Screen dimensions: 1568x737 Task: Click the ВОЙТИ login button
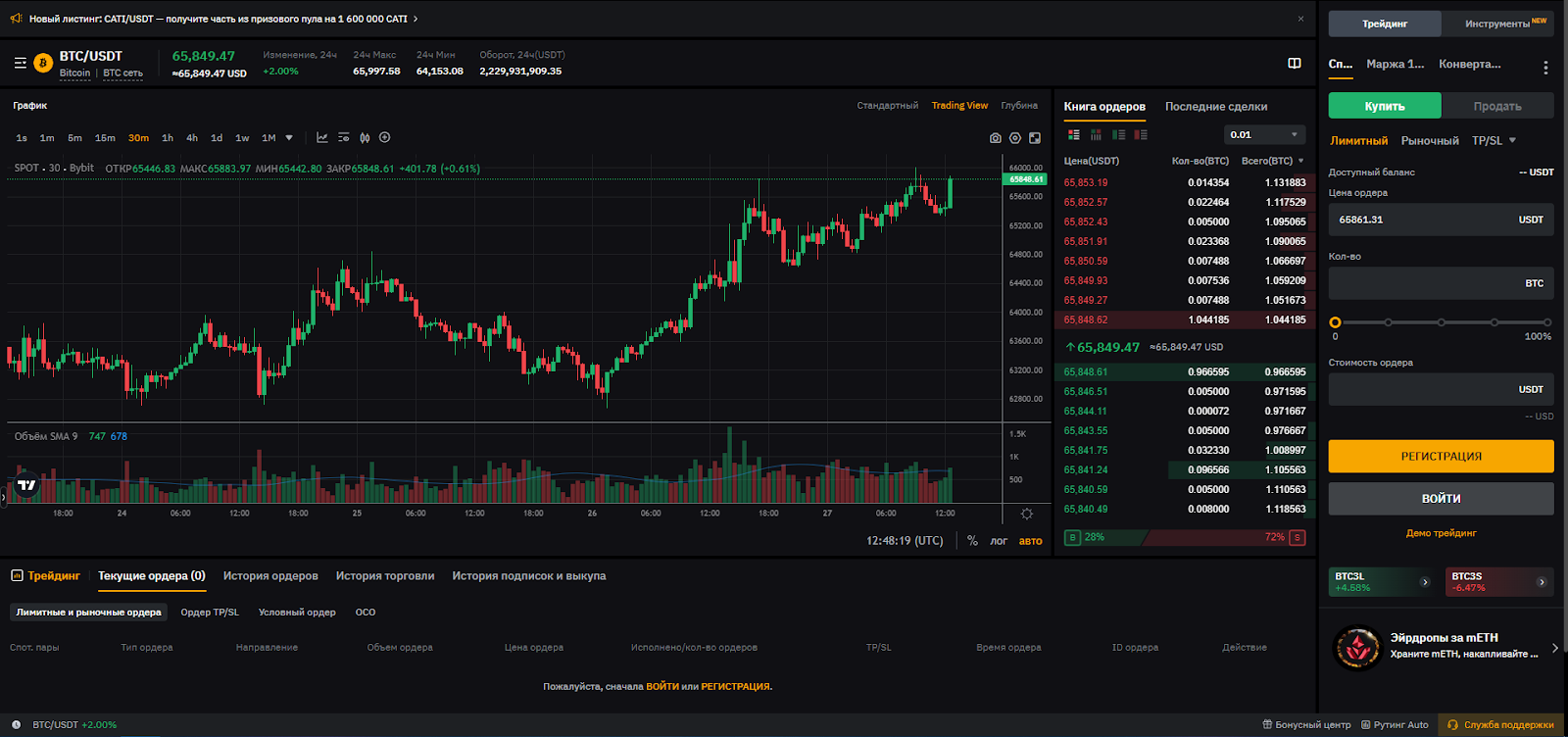[1441, 499]
